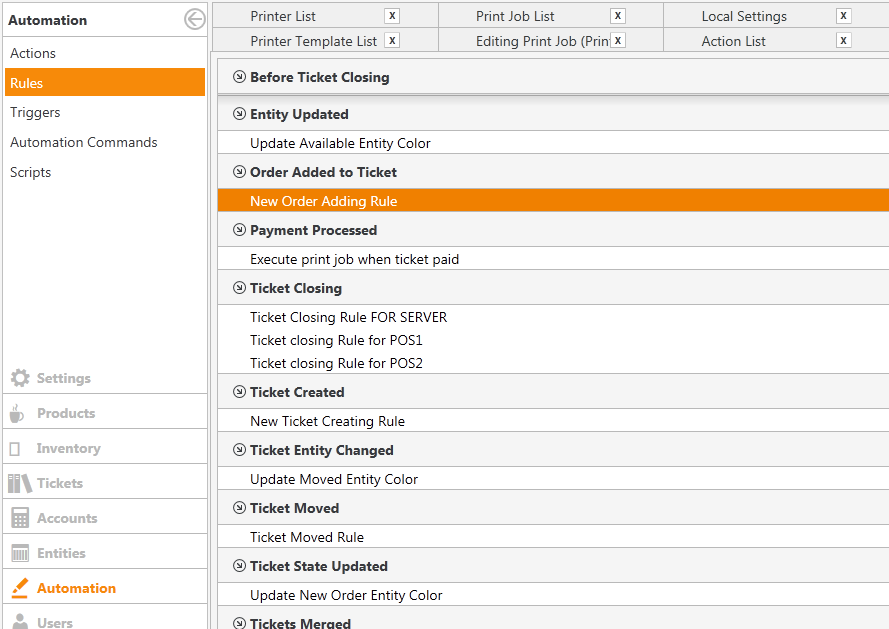Click the Automation pencil icon
The width and height of the screenshot is (889, 629).
coord(20,588)
